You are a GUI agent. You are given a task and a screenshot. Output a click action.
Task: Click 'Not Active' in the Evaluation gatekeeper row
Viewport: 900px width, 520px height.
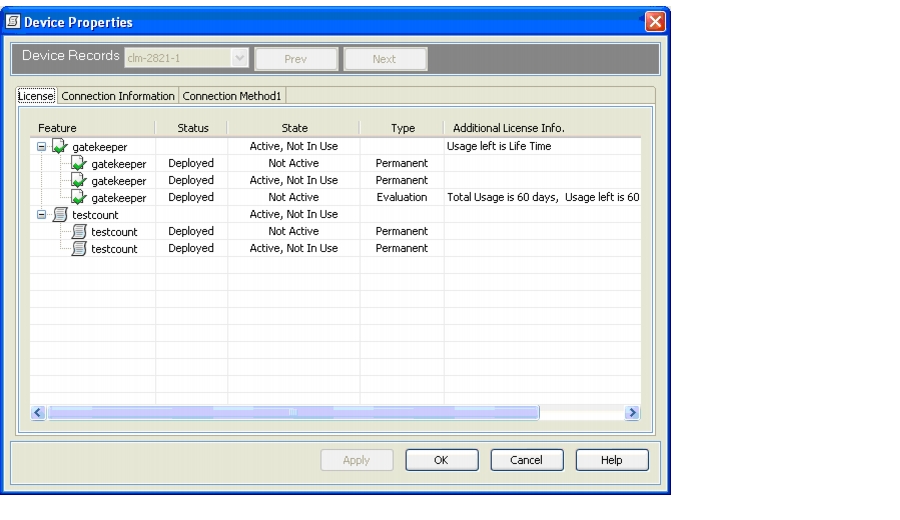pyautogui.click(x=294, y=197)
